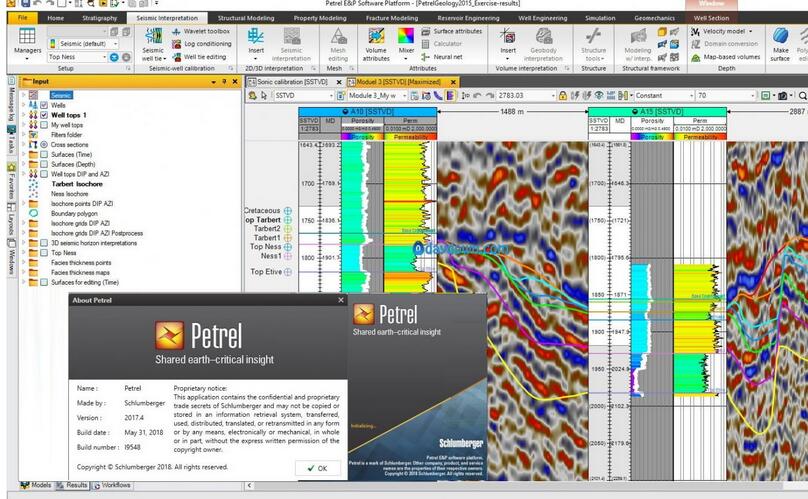Screen dimensions: 808x499
Task: Switch to the Models pane tab
Action: [x=36, y=485]
